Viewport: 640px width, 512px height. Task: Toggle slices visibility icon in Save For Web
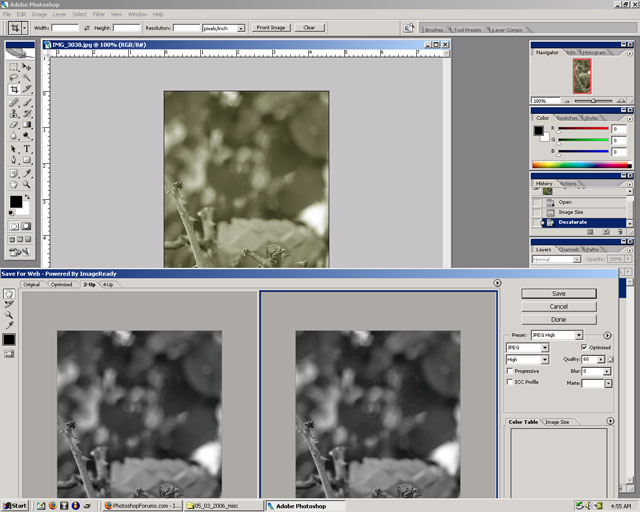[8, 355]
